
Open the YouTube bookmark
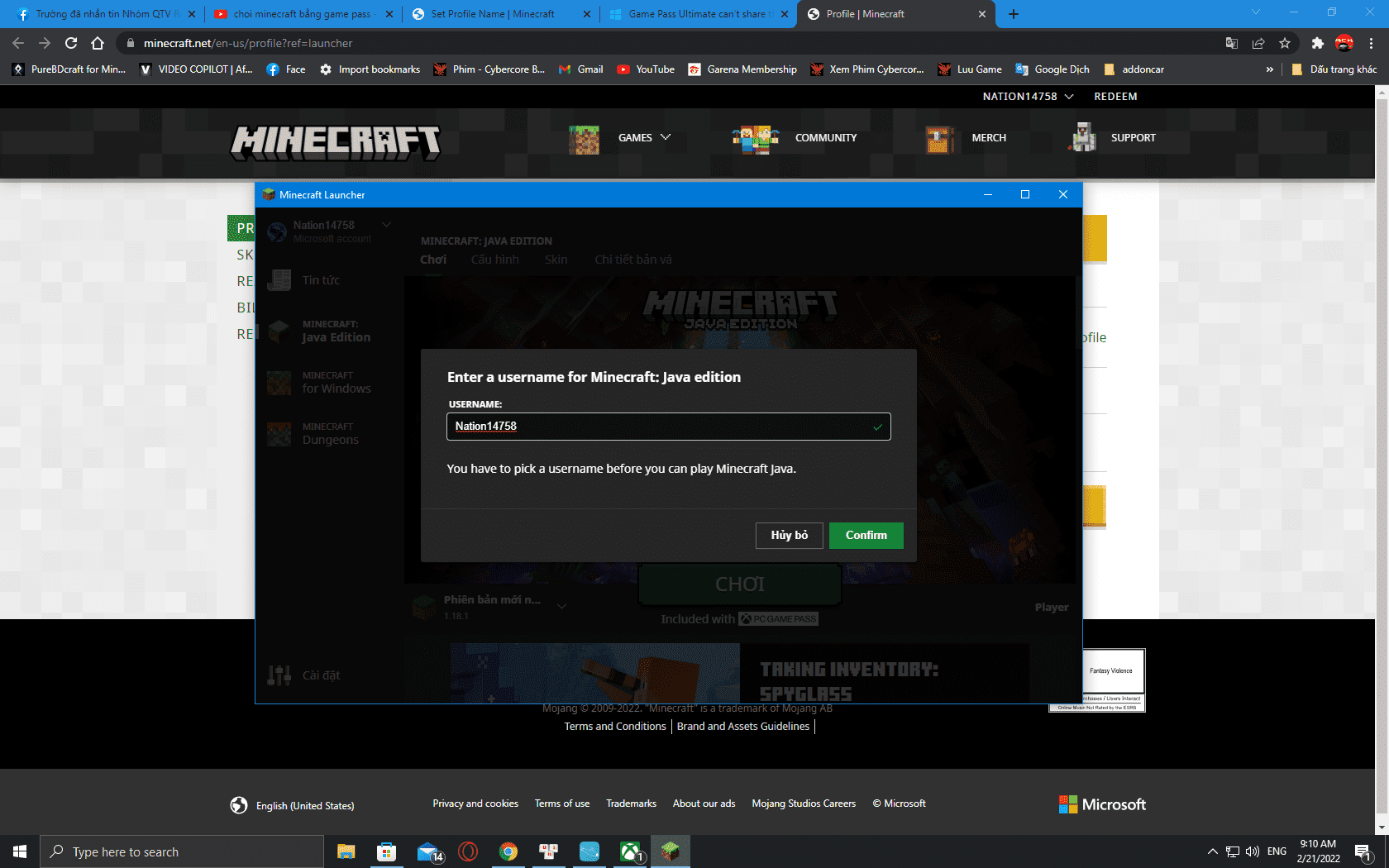tap(646, 69)
